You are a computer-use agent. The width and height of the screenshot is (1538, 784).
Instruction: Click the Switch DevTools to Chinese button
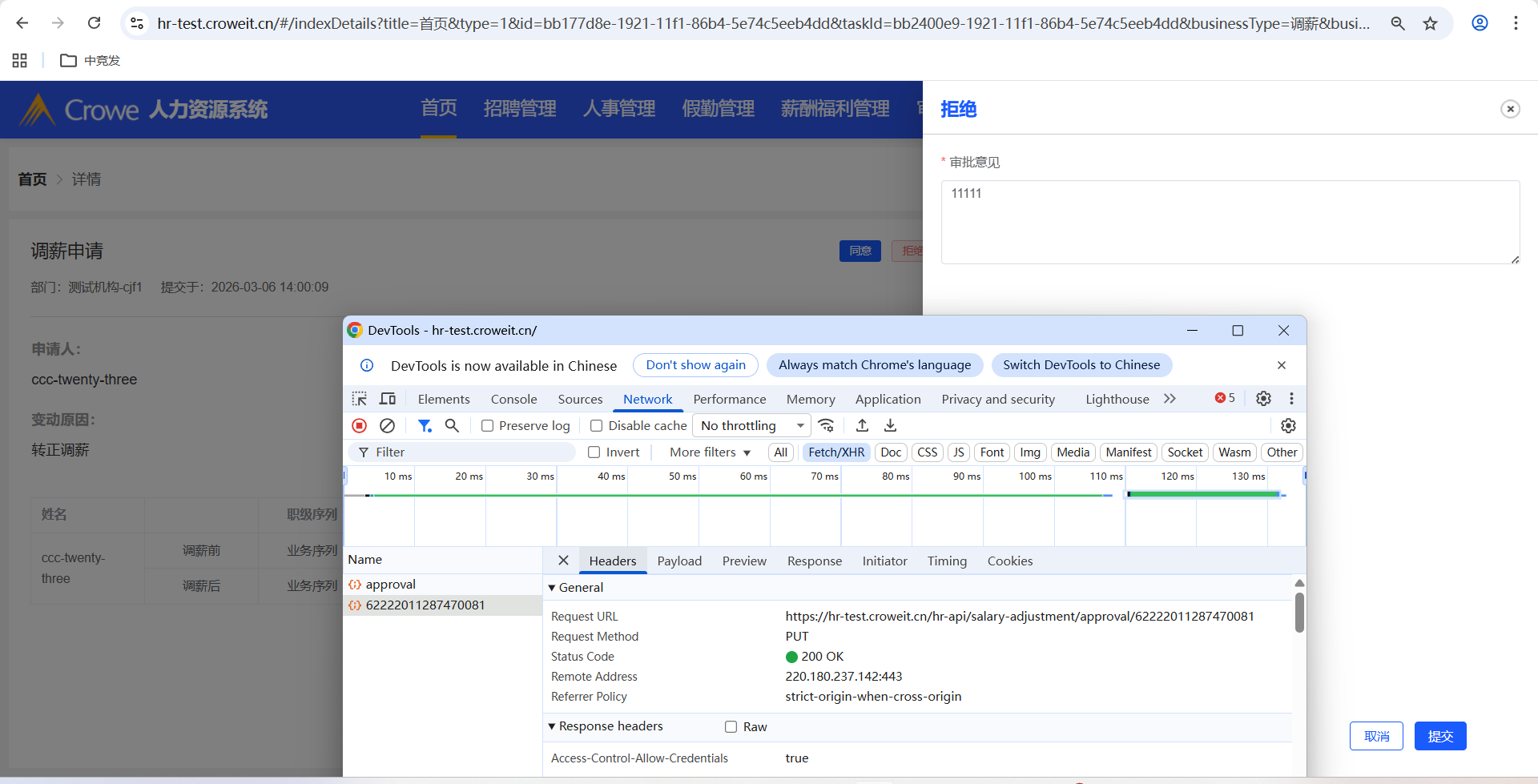(1081, 365)
